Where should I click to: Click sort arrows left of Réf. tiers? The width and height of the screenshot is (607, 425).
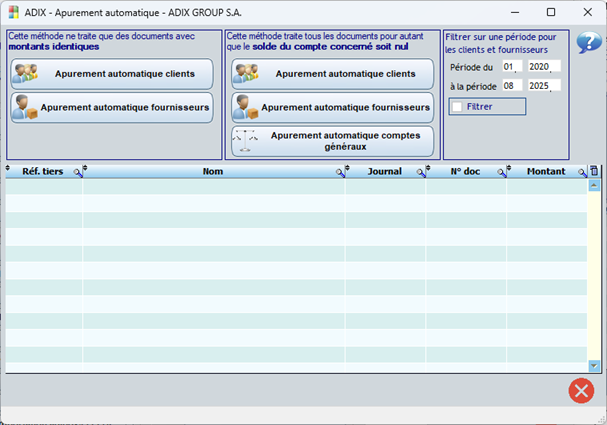coord(8,168)
